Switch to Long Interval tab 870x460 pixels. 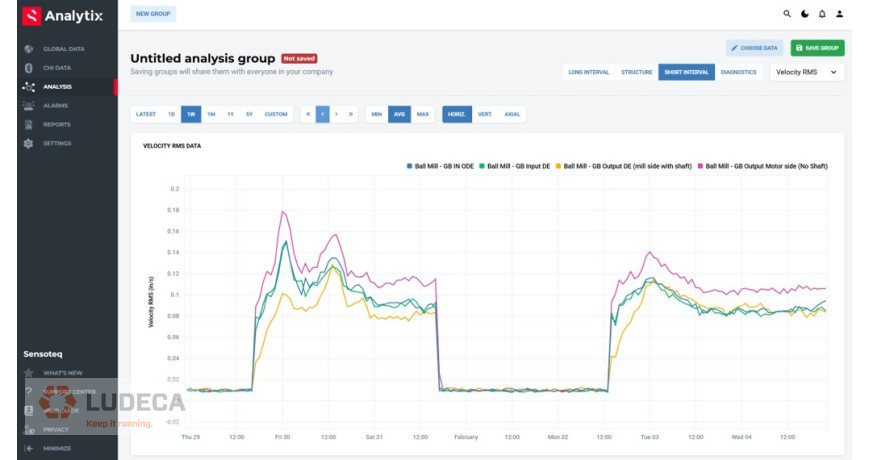(589, 72)
